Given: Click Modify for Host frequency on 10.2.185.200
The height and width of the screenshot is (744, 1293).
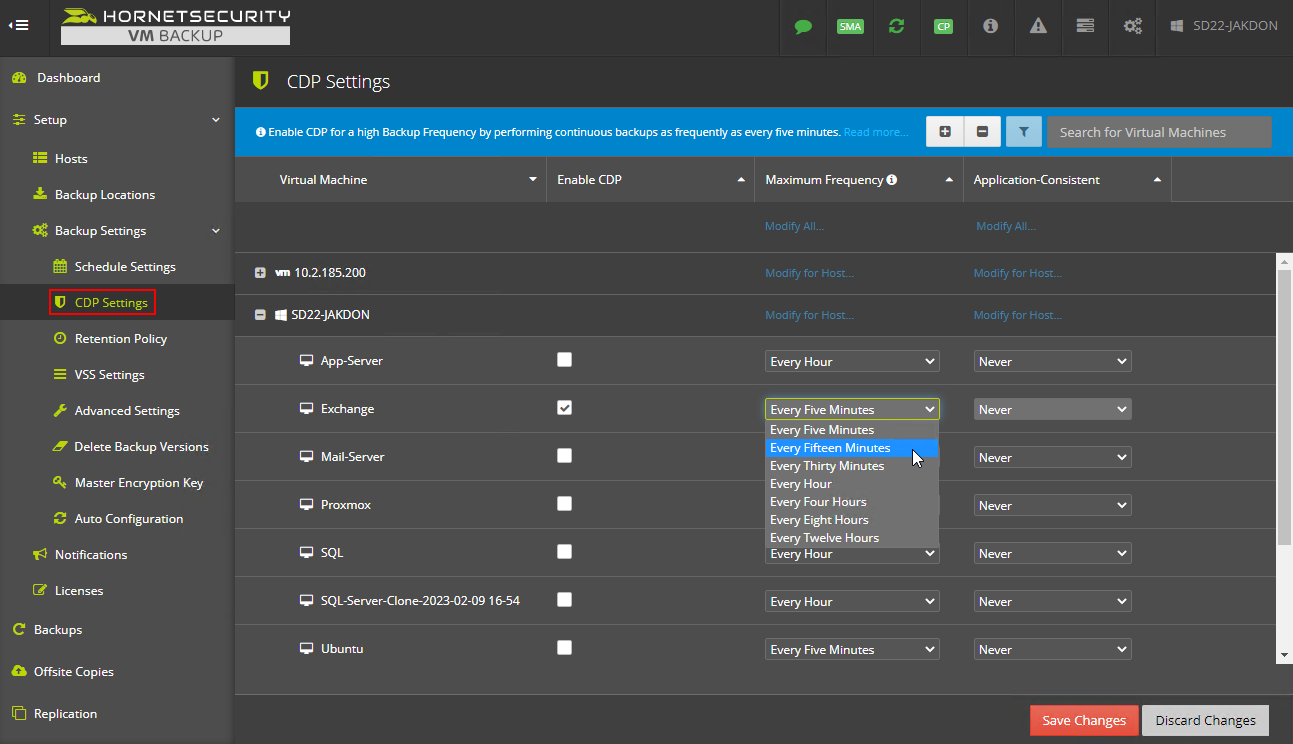Looking at the screenshot, I should 809,273.
